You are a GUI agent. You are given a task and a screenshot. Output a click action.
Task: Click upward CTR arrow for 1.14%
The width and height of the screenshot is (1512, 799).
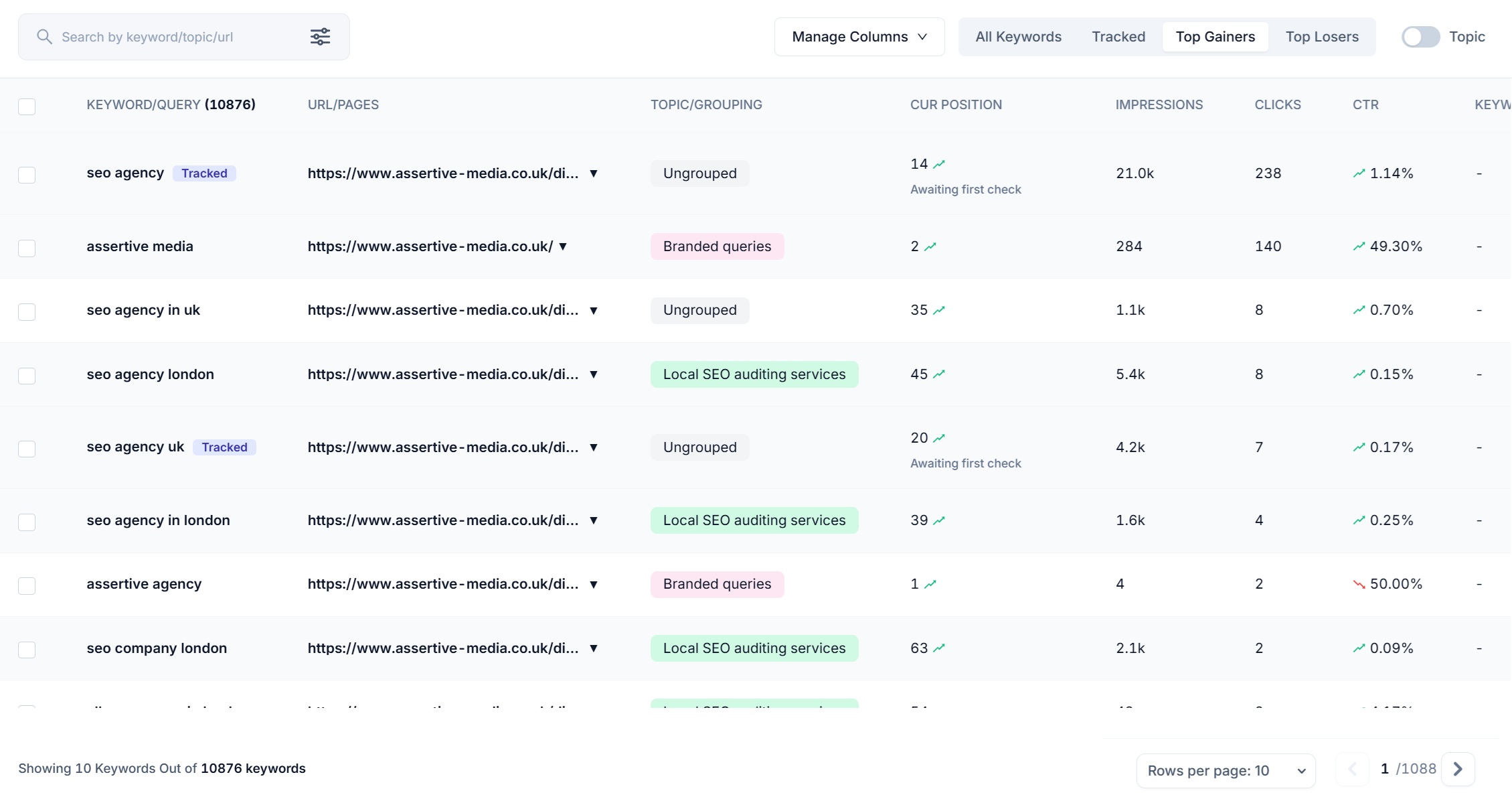pyautogui.click(x=1359, y=173)
